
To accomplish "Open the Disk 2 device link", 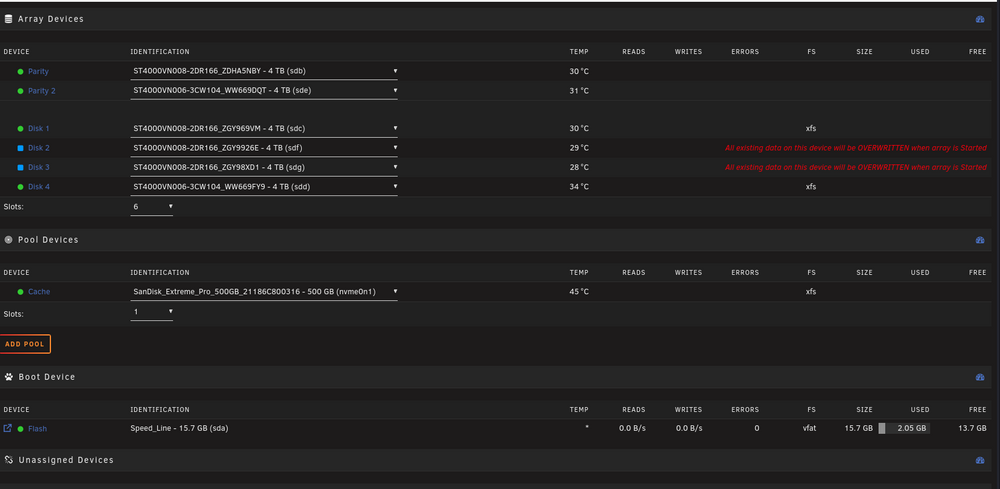I will (38, 148).
